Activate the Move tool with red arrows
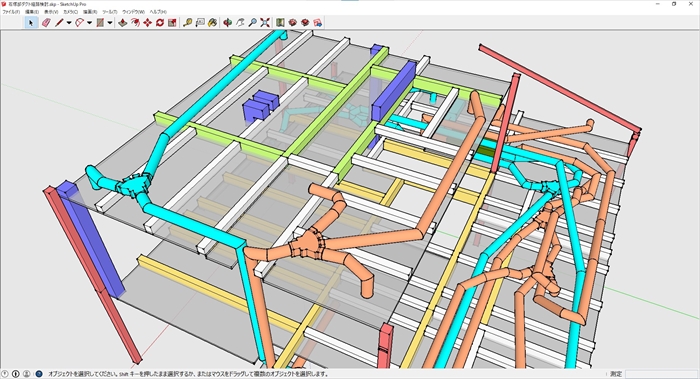 147,22
